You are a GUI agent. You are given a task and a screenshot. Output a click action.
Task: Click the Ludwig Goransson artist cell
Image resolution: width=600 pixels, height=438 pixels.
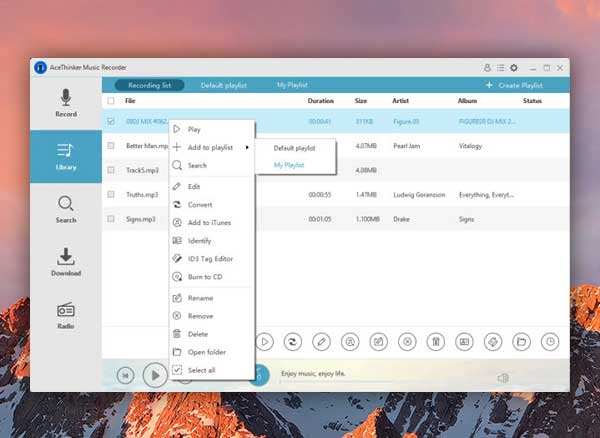(419, 195)
